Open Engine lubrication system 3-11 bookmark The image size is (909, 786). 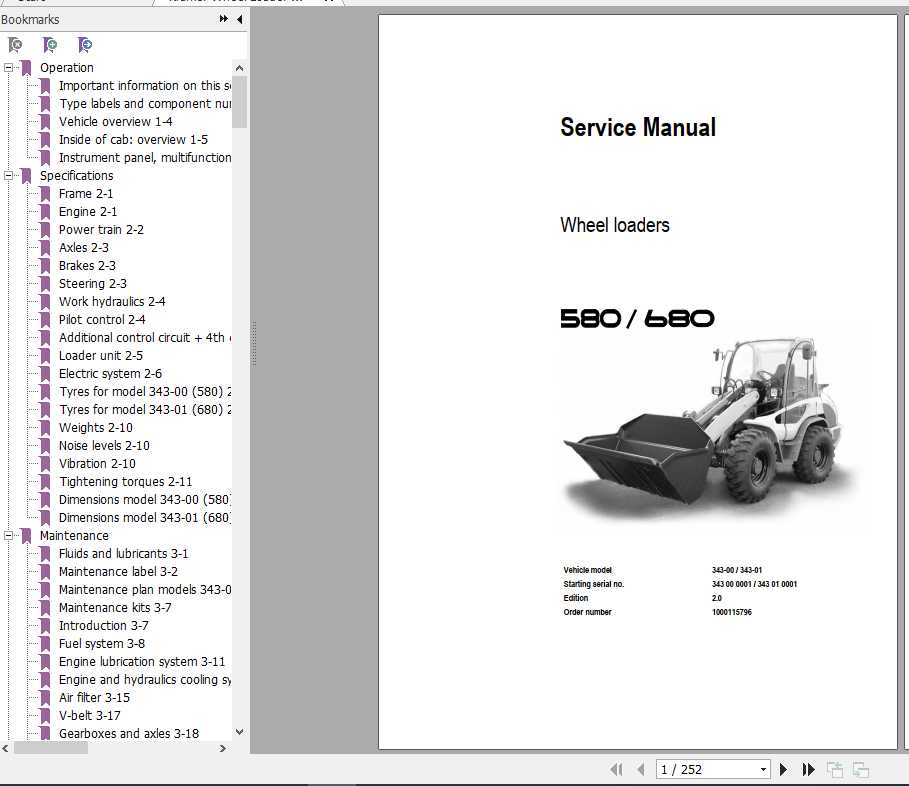[142, 661]
